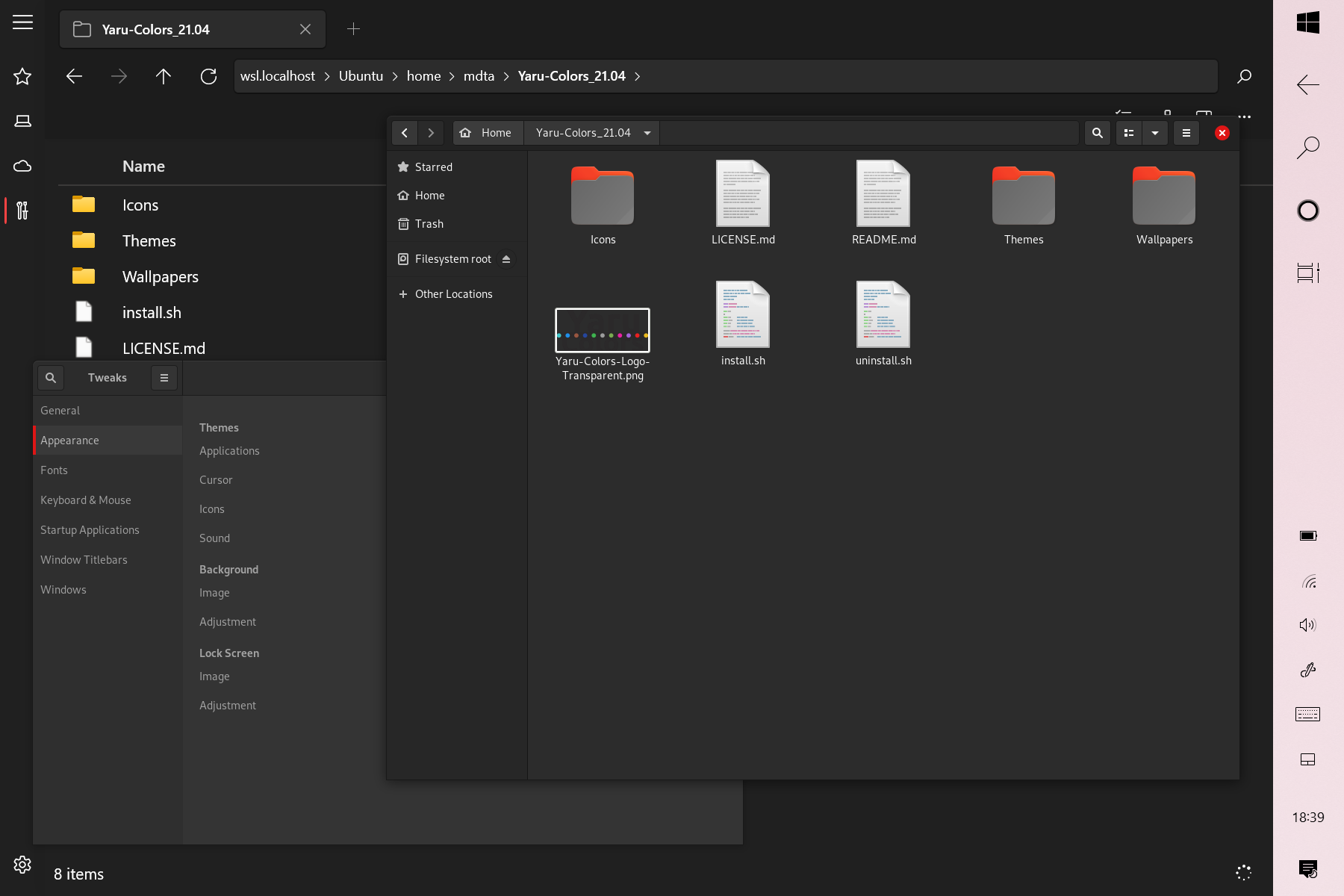This screenshot has height=896, width=1344.
Task: Click the Favorites star in Explorer sidebar
Action: tap(22, 76)
